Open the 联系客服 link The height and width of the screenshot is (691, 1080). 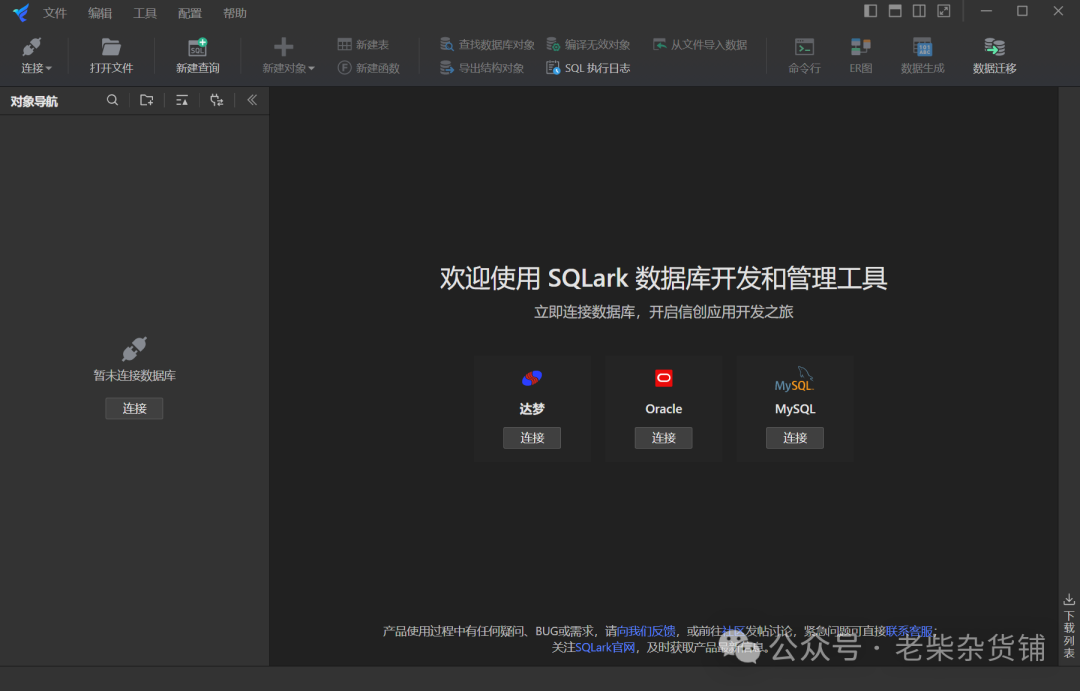coord(908,631)
